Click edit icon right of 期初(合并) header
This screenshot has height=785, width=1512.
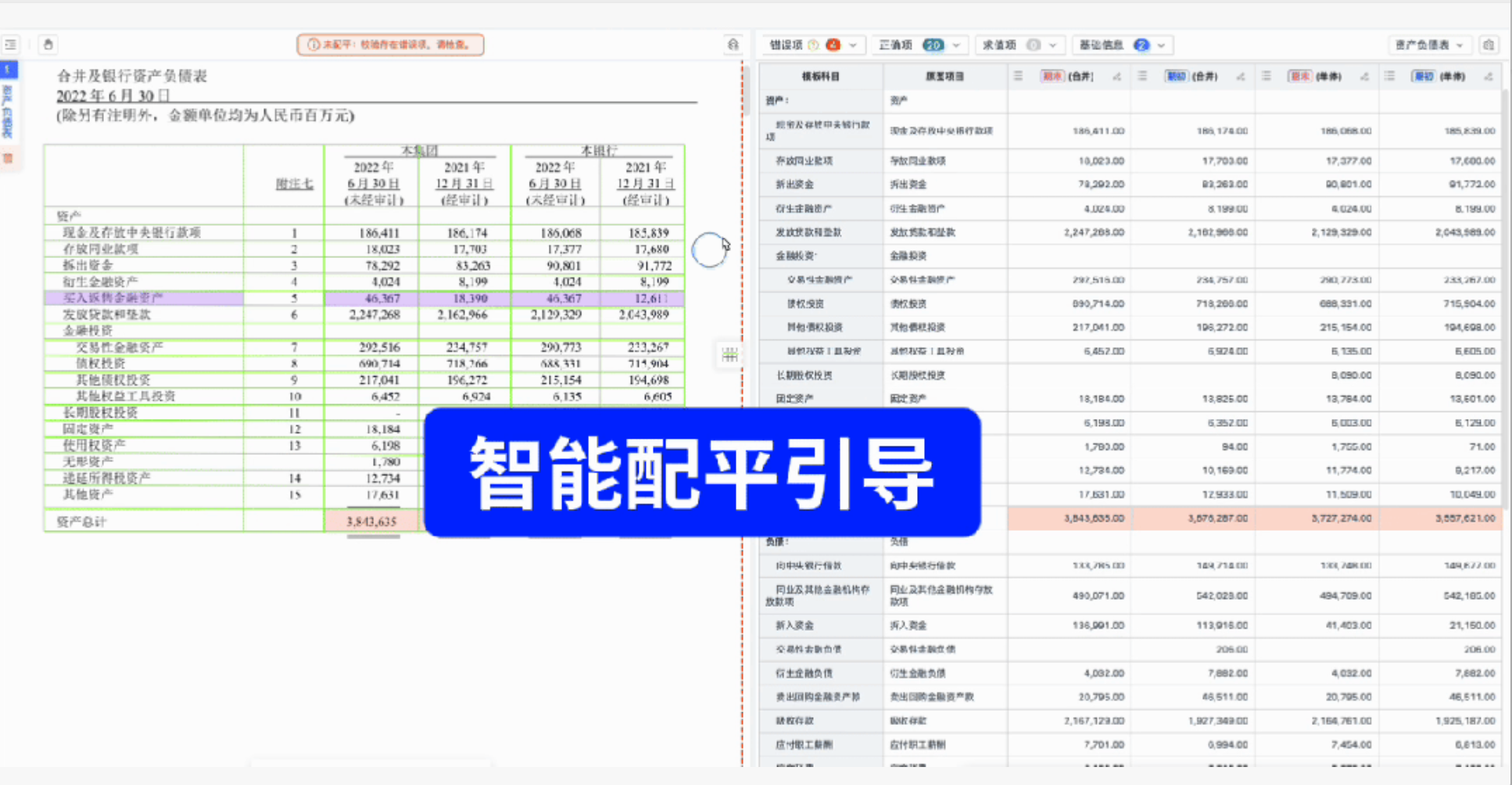pos(1240,77)
